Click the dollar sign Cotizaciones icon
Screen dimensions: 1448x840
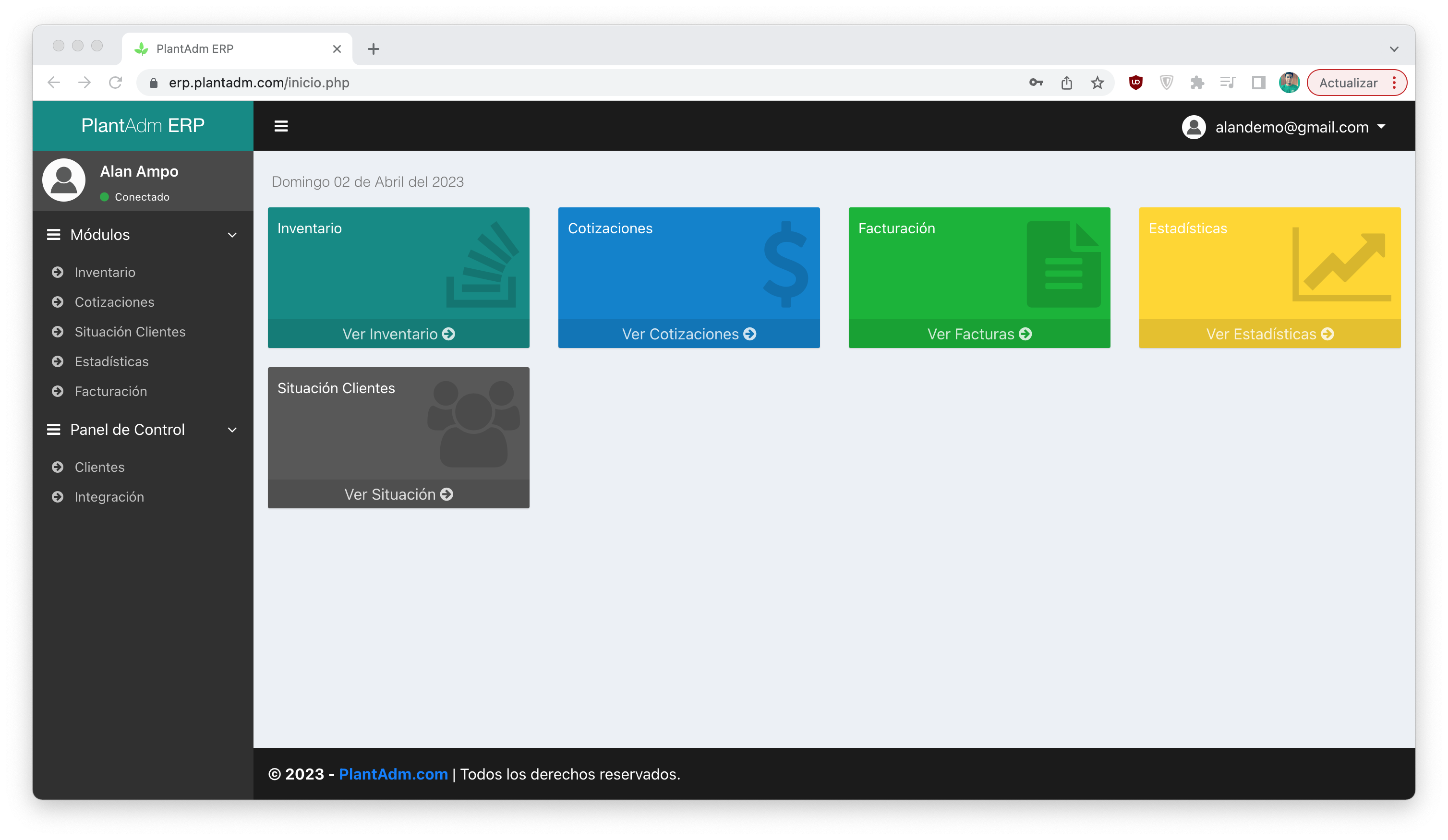coord(785,264)
